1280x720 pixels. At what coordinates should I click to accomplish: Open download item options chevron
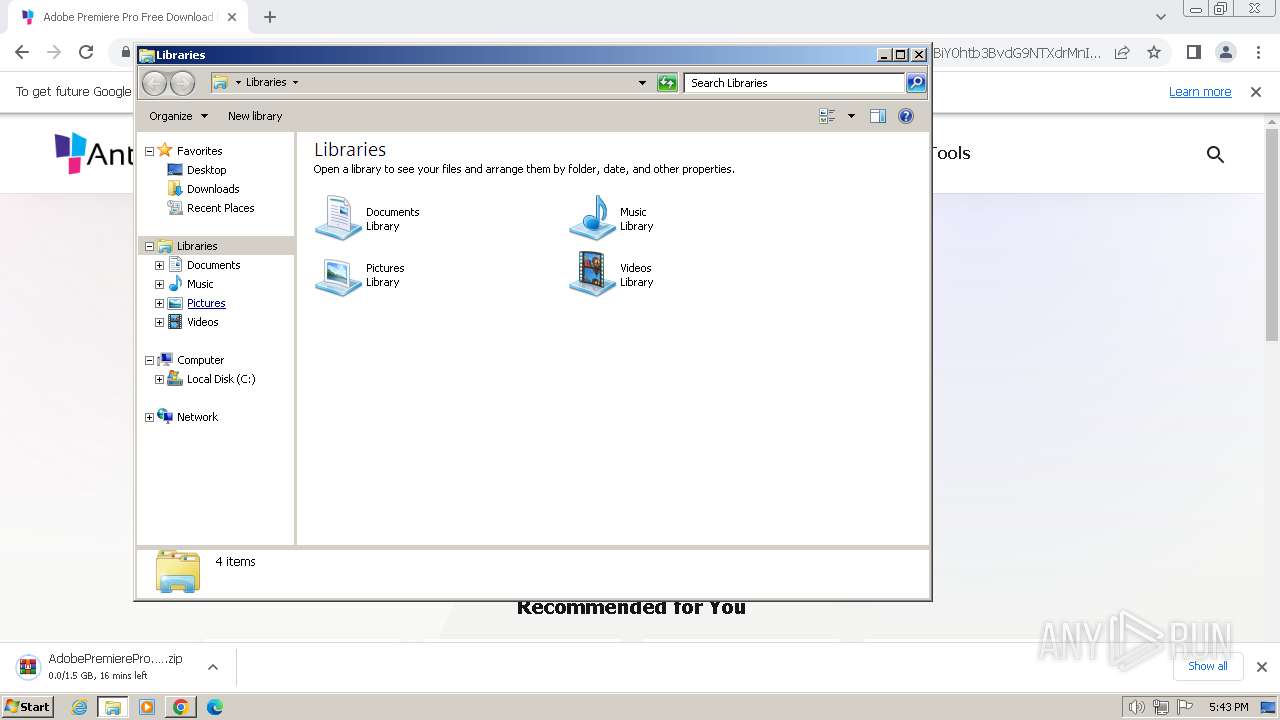tap(212, 667)
